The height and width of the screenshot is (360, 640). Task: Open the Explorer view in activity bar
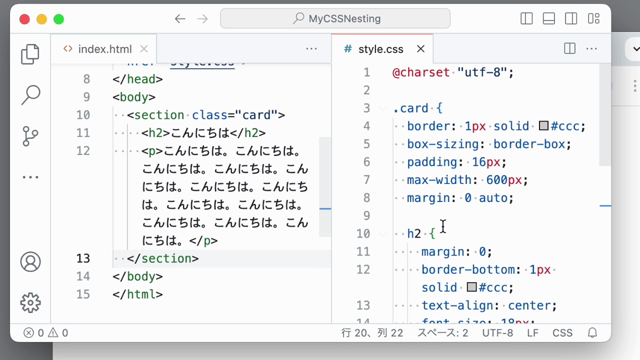point(30,54)
